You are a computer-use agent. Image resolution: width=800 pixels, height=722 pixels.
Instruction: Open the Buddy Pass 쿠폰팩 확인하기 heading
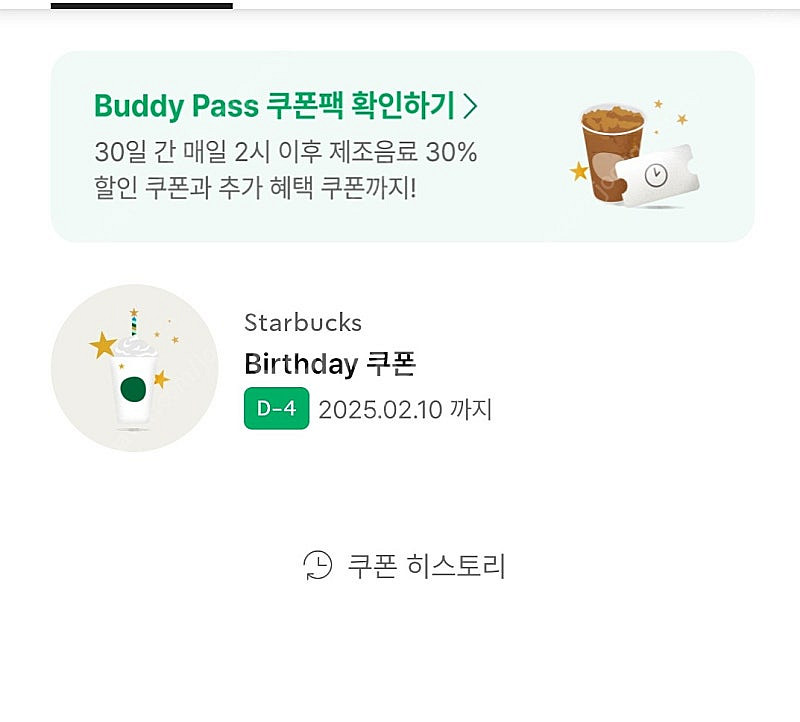pyautogui.click(x=274, y=105)
